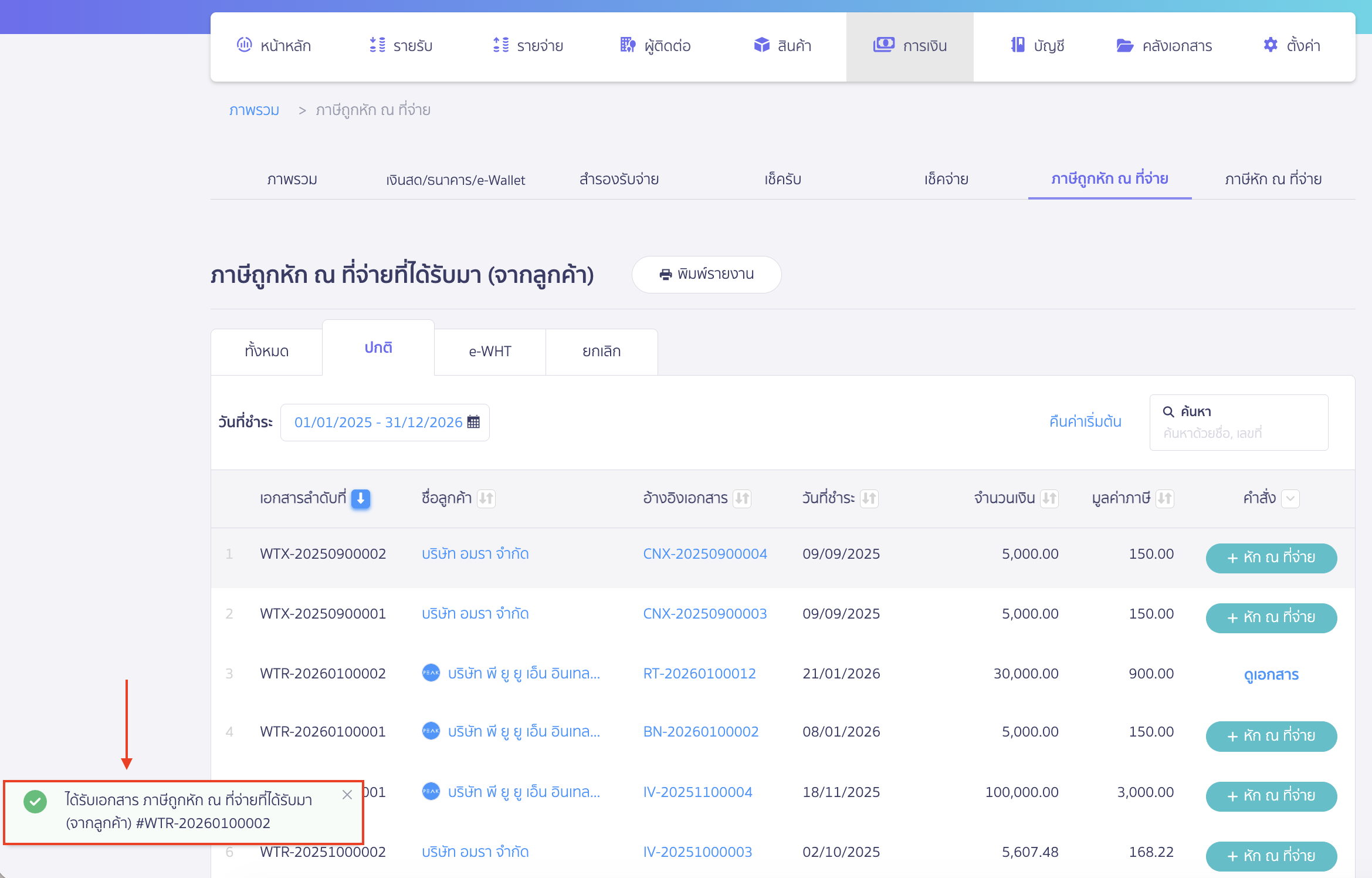The width and height of the screenshot is (1372, 878).
Task: Open the รายรับ income menu icon
Action: click(377, 45)
